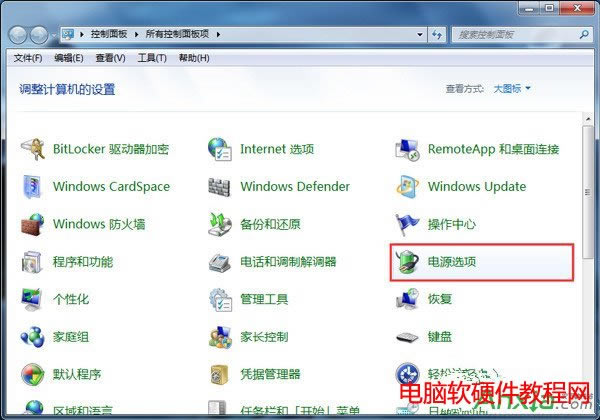Open the Windows Defender wall icon
600x420 pixels.
pos(219,187)
